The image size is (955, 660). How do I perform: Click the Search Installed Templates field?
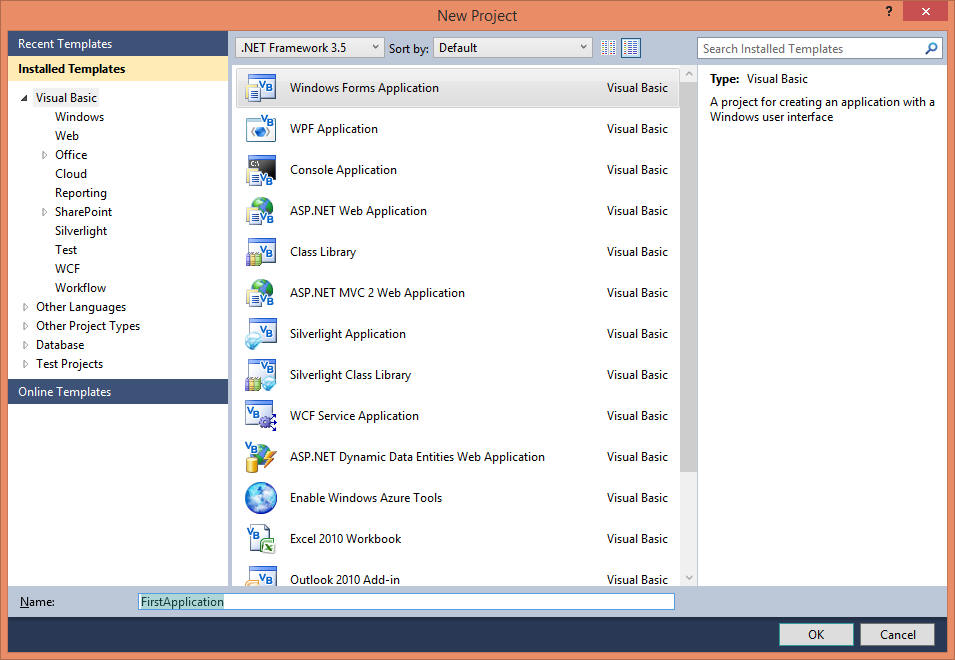810,49
